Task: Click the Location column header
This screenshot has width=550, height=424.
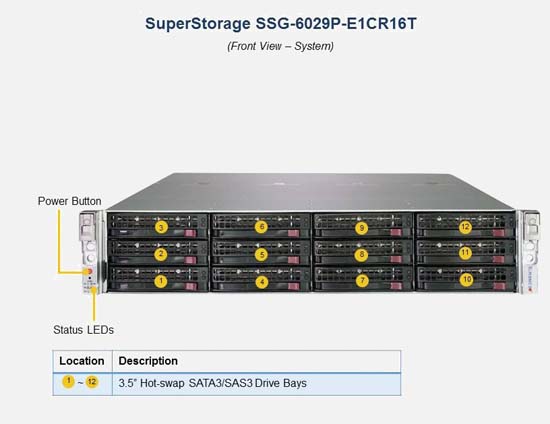Action: coord(82,361)
